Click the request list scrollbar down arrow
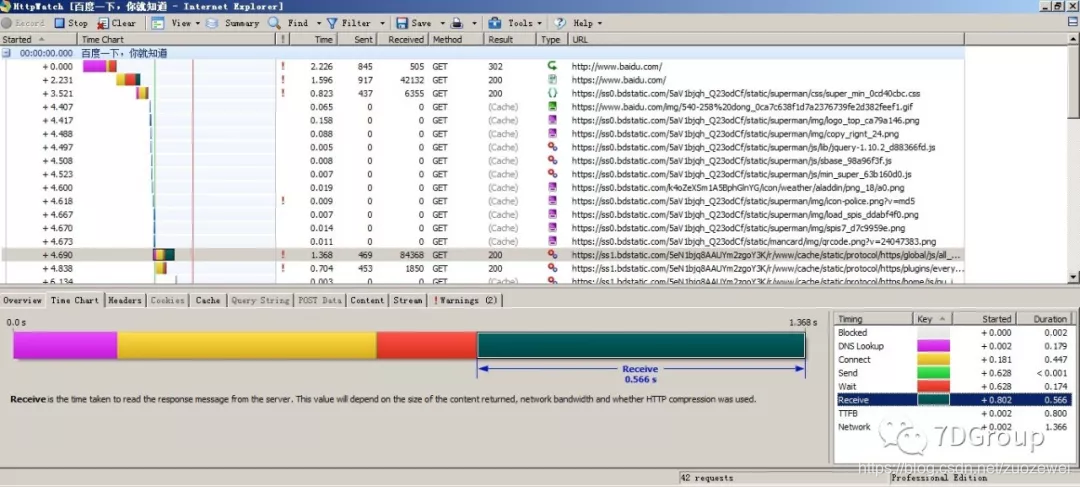The width and height of the screenshot is (1080, 487). (x=1074, y=277)
